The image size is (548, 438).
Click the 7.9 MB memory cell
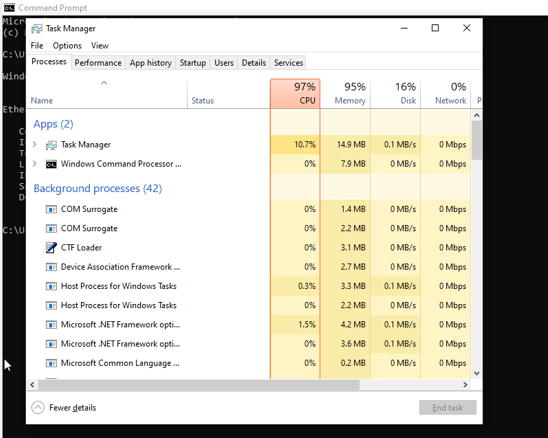pyautogui.click(x=345, y=164)
